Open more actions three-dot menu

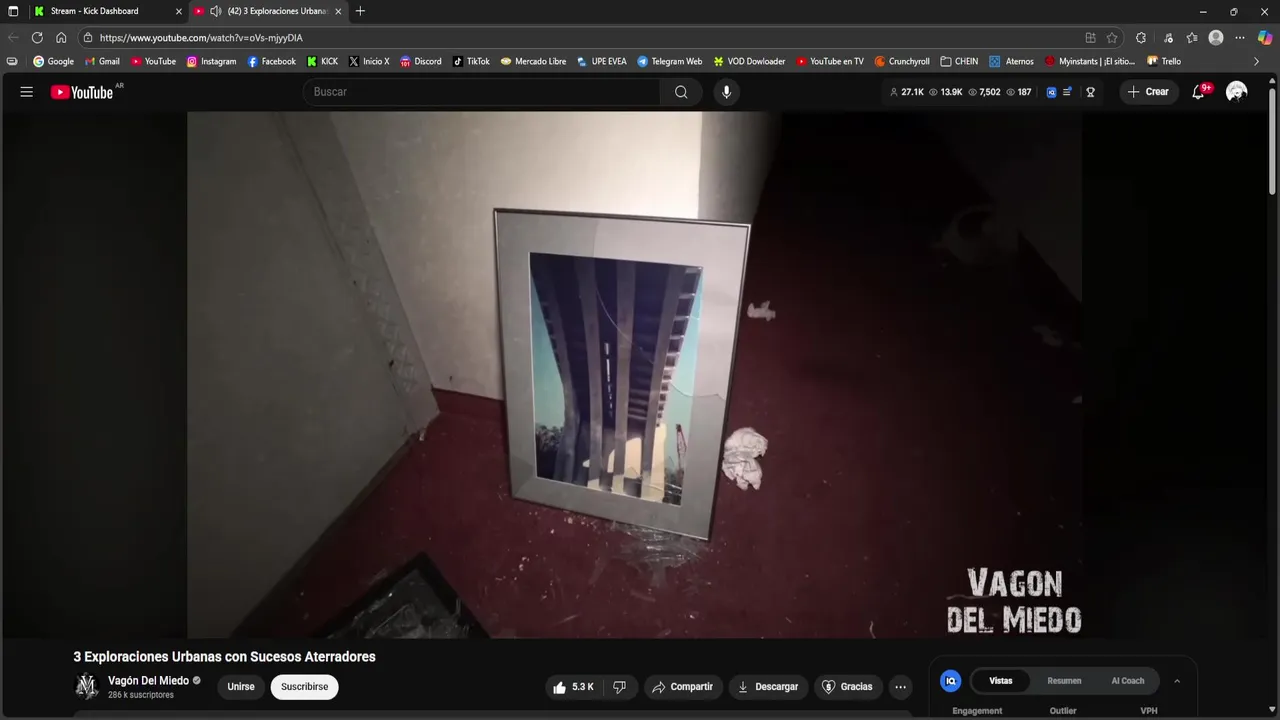(900, 687)
